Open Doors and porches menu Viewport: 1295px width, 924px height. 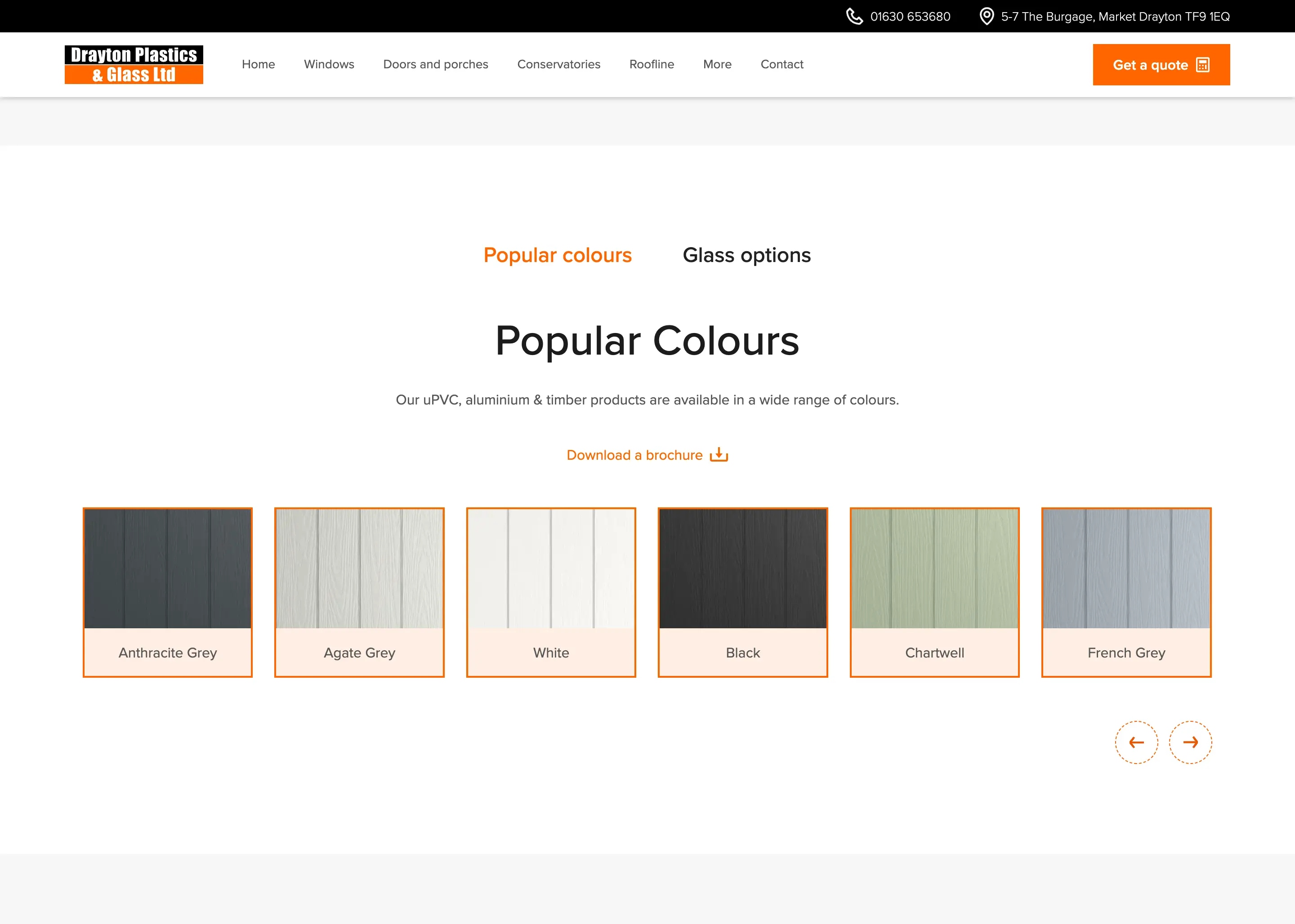[435, 64]
